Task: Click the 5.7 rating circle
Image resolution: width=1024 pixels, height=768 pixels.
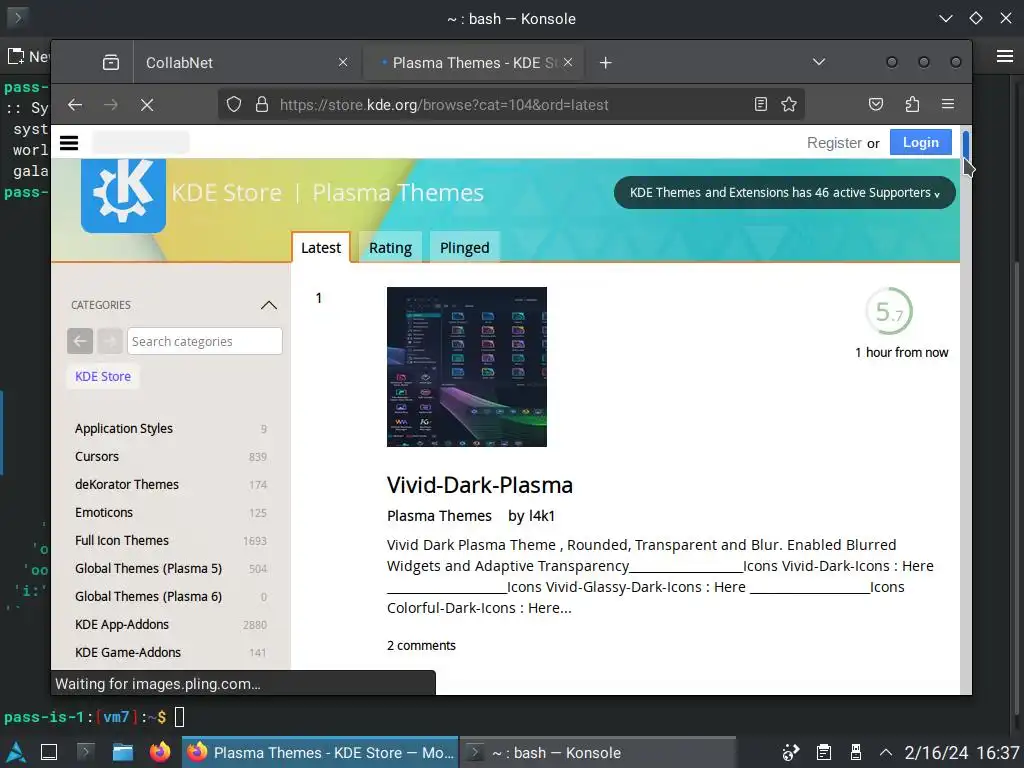Action: 889,312
